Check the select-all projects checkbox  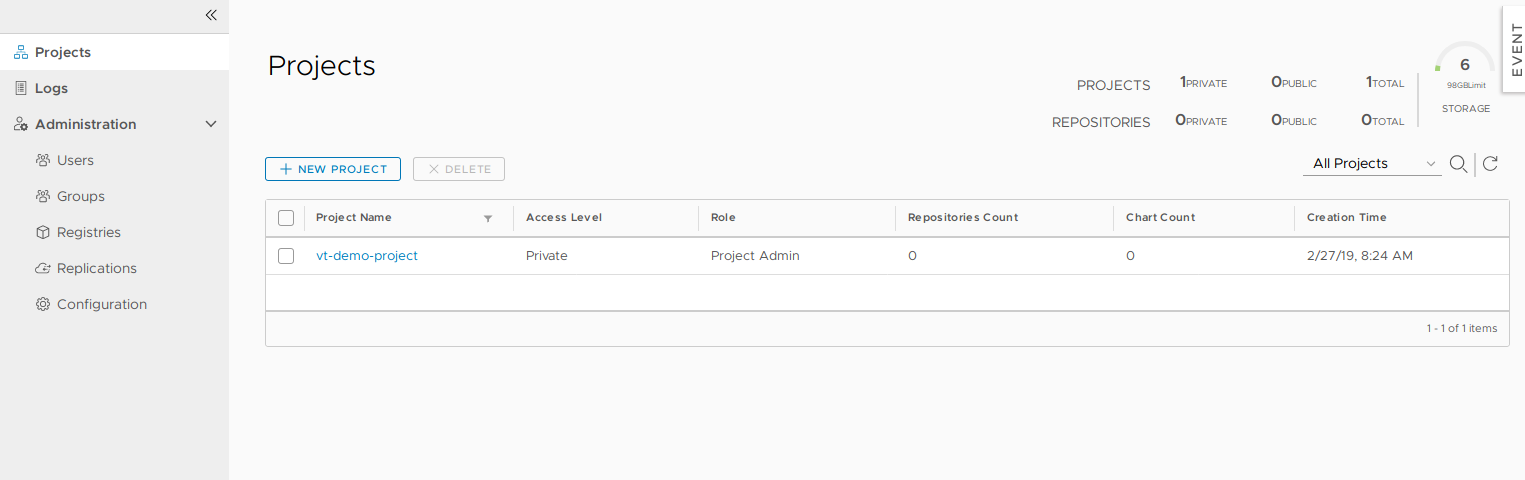pos(286,218)
